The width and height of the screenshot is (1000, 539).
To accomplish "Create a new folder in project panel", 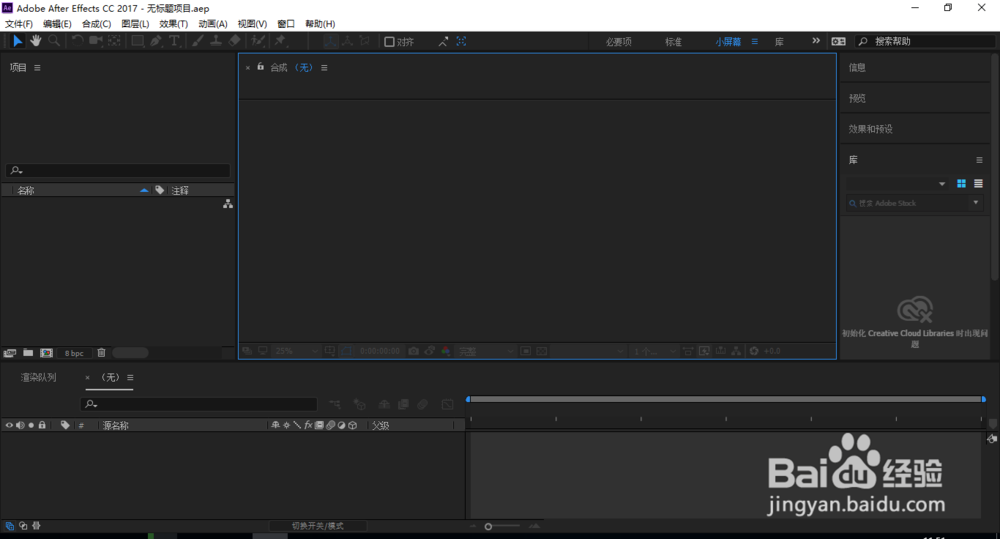I will [x=28, y=353].
